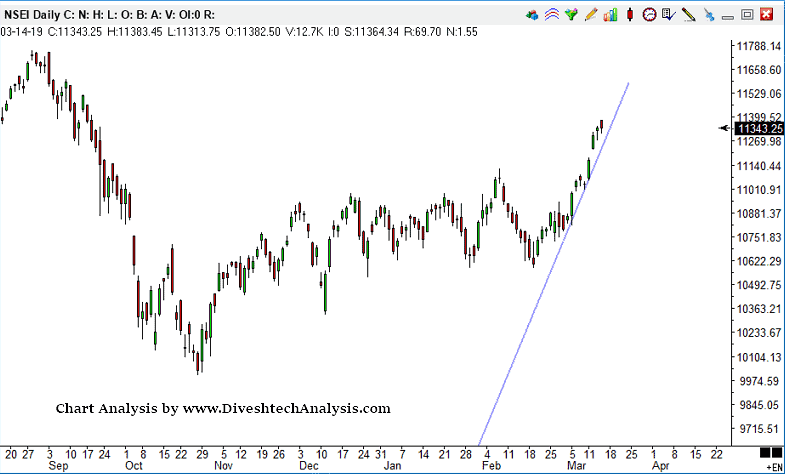Click the second black square at bottom-right
Screen dimensions: 785x474
click(778, 452)
